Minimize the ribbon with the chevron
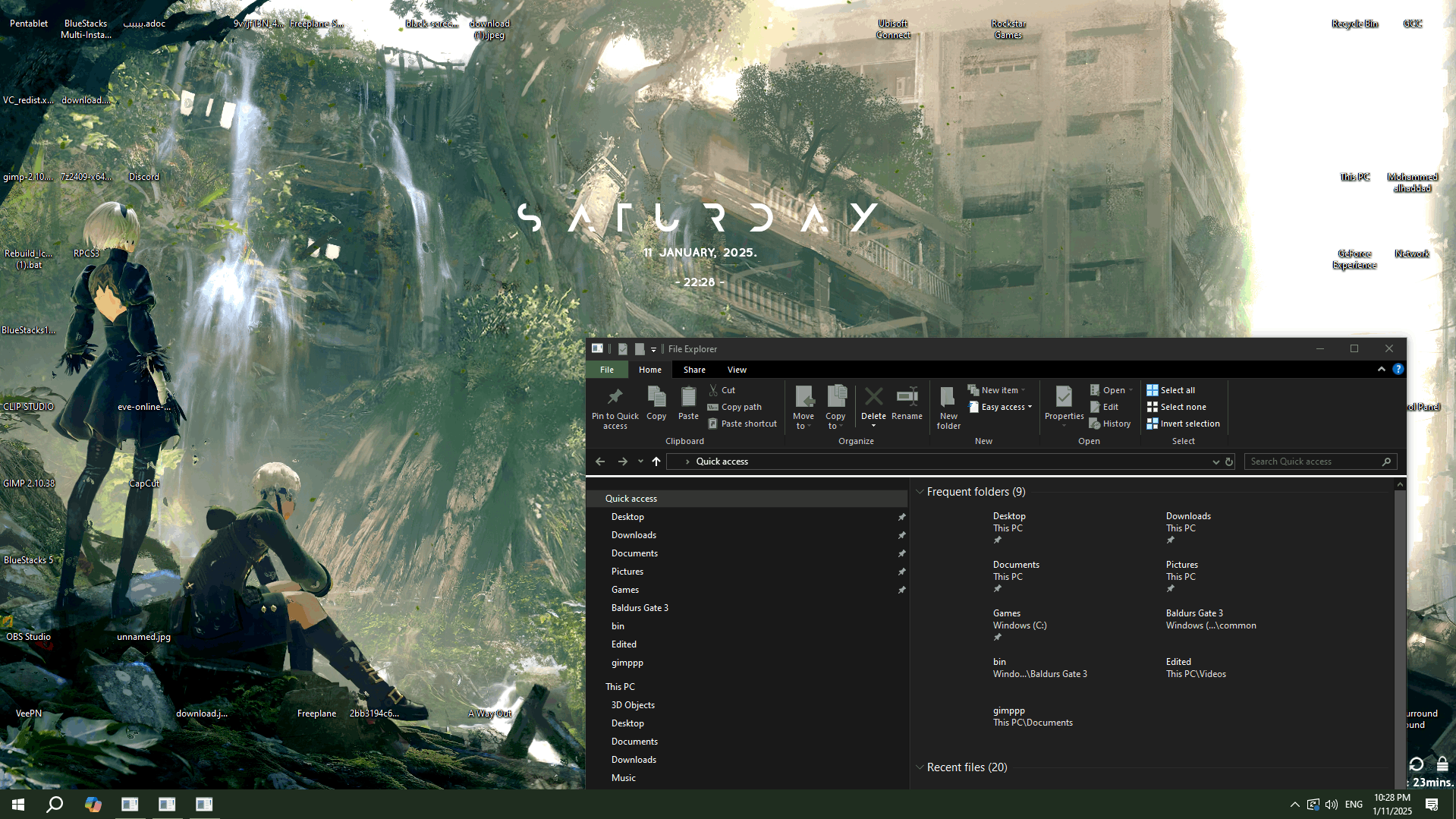 pos(1381,370)
